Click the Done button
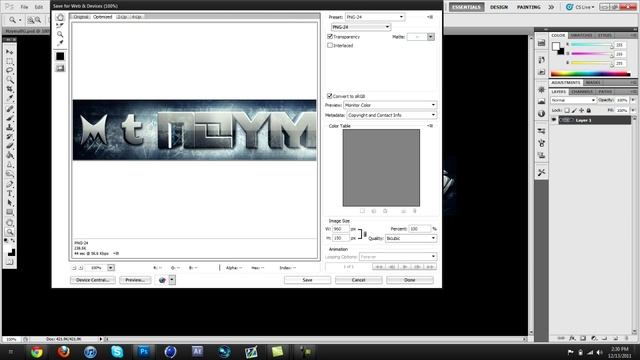640x360 pixels. pyautogui.click(x=409, y=280)
